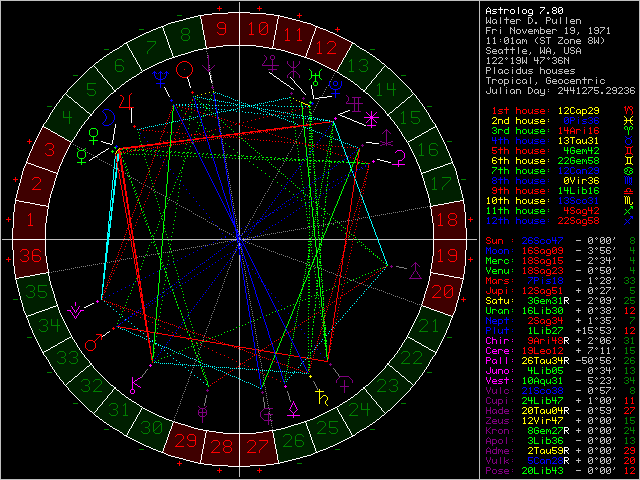The width and height of the screenshot is (640, 480).
Task: Select the 'Tropical, Geocentric' line
Action: coord(545,81)
